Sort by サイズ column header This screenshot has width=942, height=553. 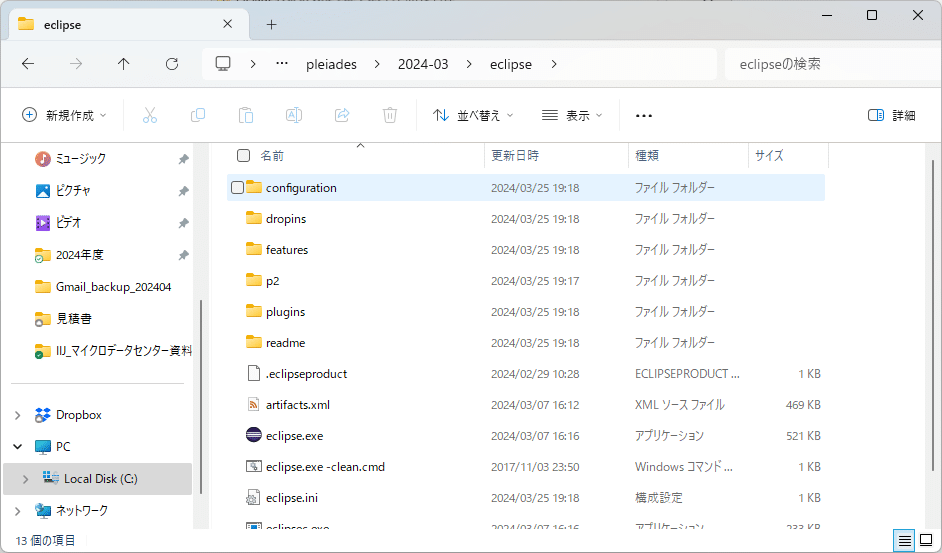[x=769, y=156]
